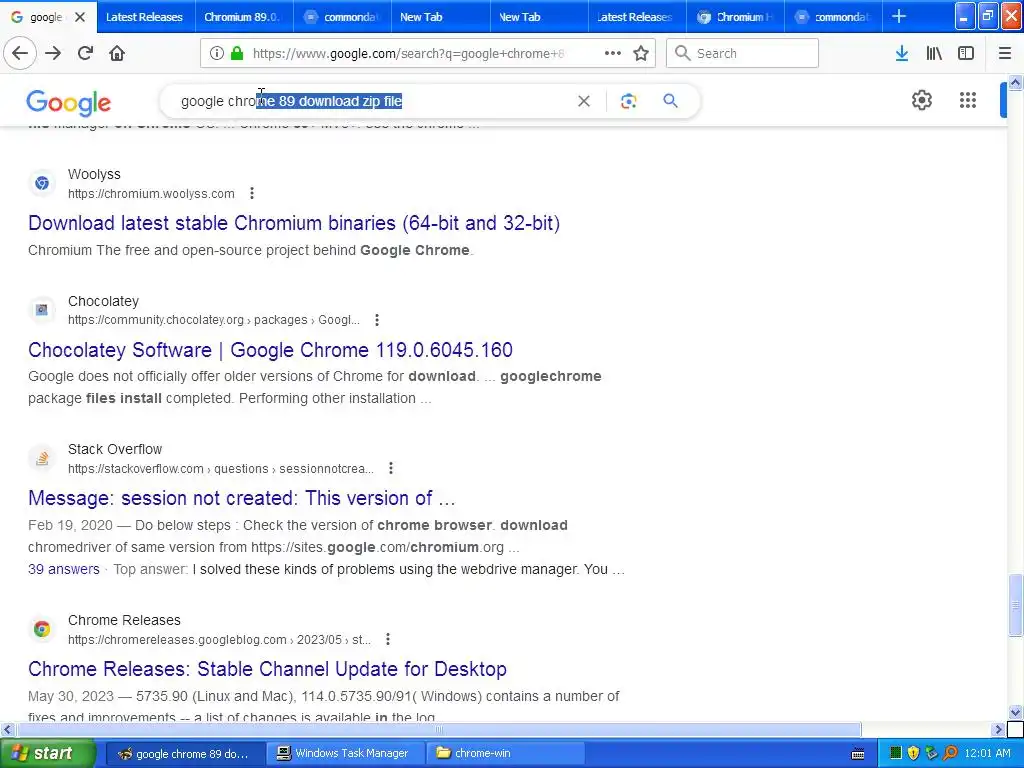1024x768 pixels.
Task: Open Chocolatey Software Google Chrome 119 link
Action: pyautogui.click(x=270, y=349)
